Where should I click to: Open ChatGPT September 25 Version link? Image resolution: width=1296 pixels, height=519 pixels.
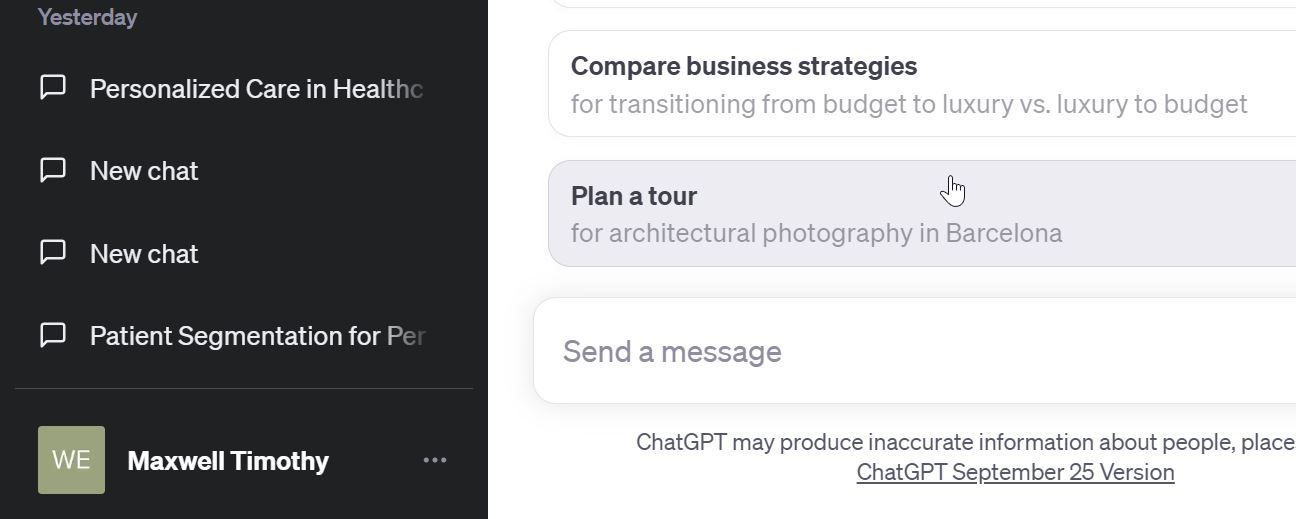tap(1015, 472)
